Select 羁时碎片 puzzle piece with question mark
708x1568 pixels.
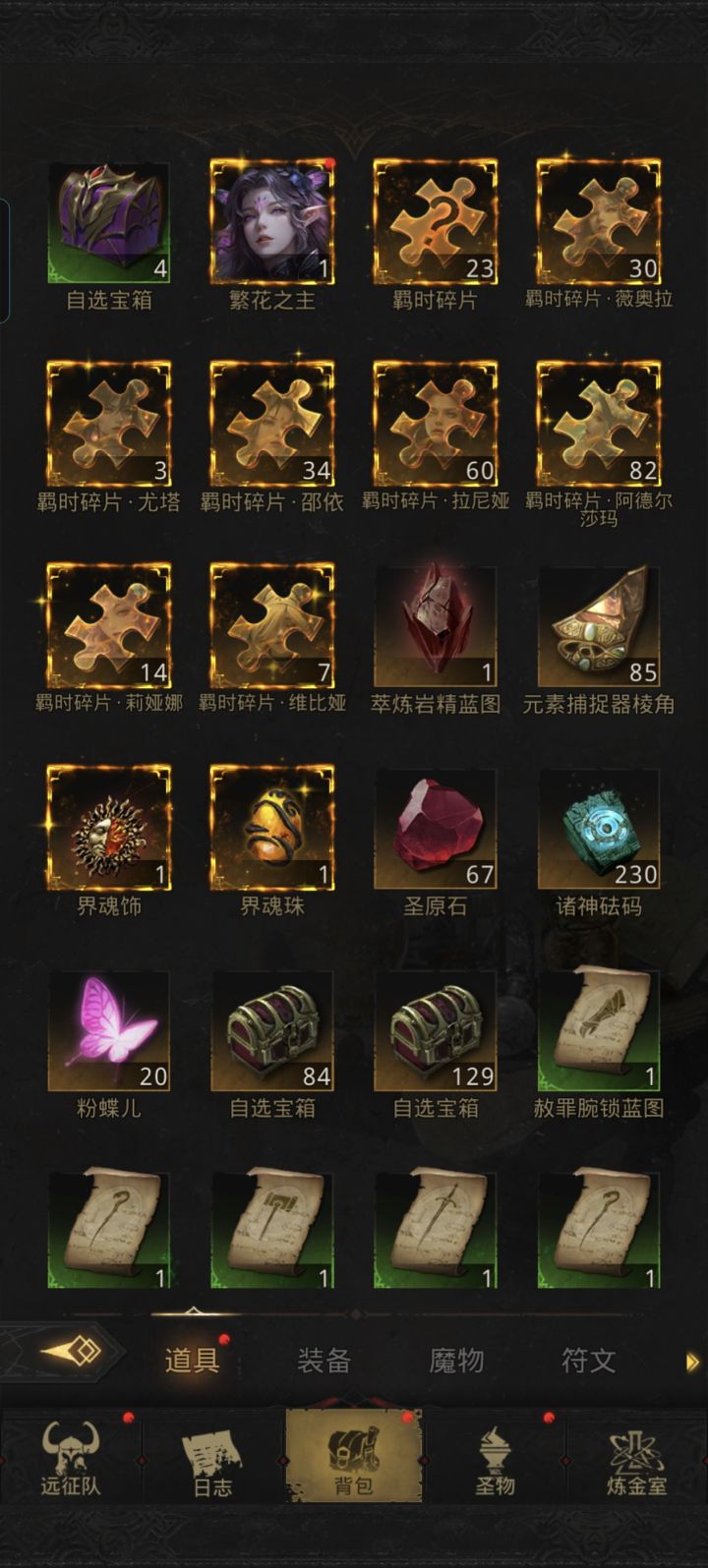[x=436, y=222]
